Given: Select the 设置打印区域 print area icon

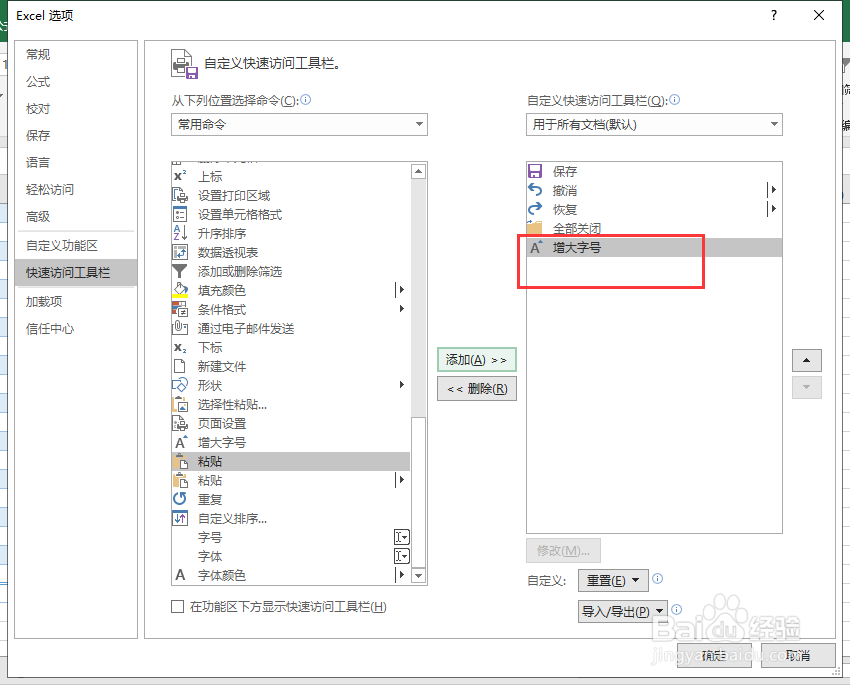Looking at the screenshot, I should tap(180, 195).
